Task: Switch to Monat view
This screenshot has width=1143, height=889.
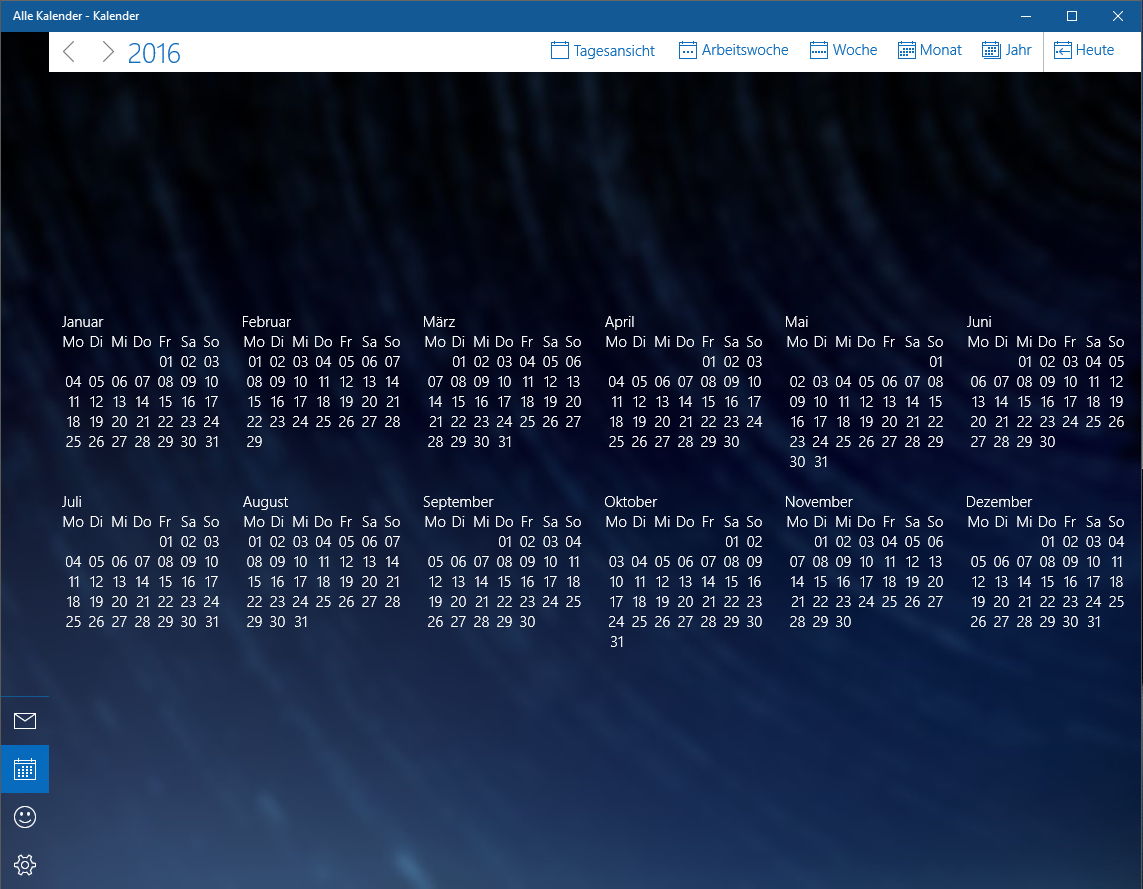Action: [x=929, y=50]
